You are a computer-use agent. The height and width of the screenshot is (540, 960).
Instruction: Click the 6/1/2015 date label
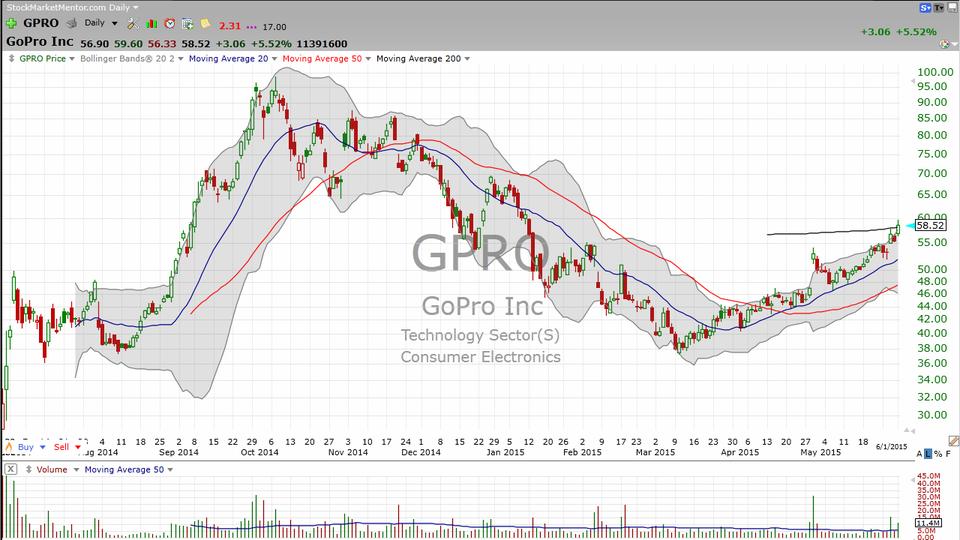point(891,447)
